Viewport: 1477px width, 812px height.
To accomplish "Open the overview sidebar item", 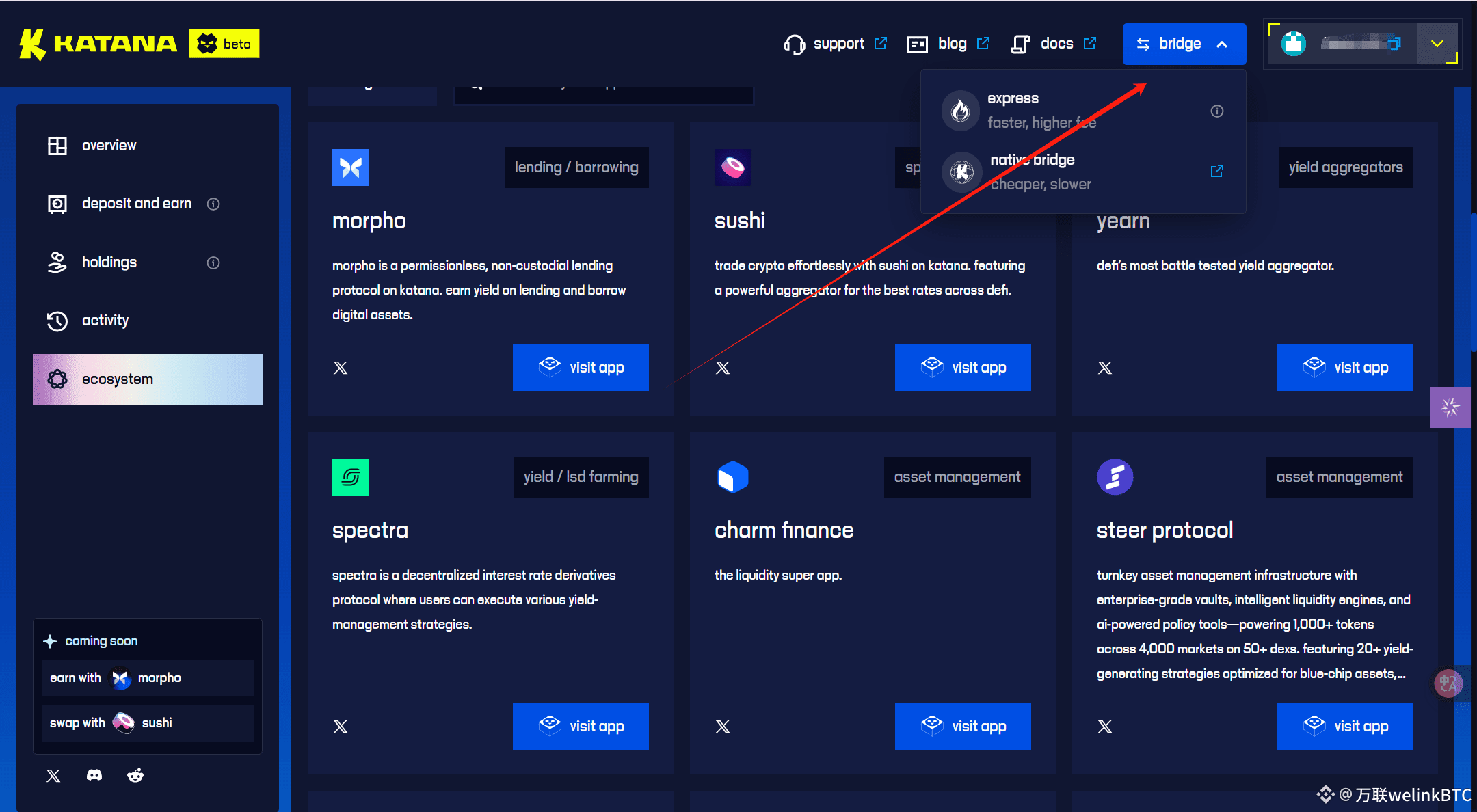I will [109, 146].
